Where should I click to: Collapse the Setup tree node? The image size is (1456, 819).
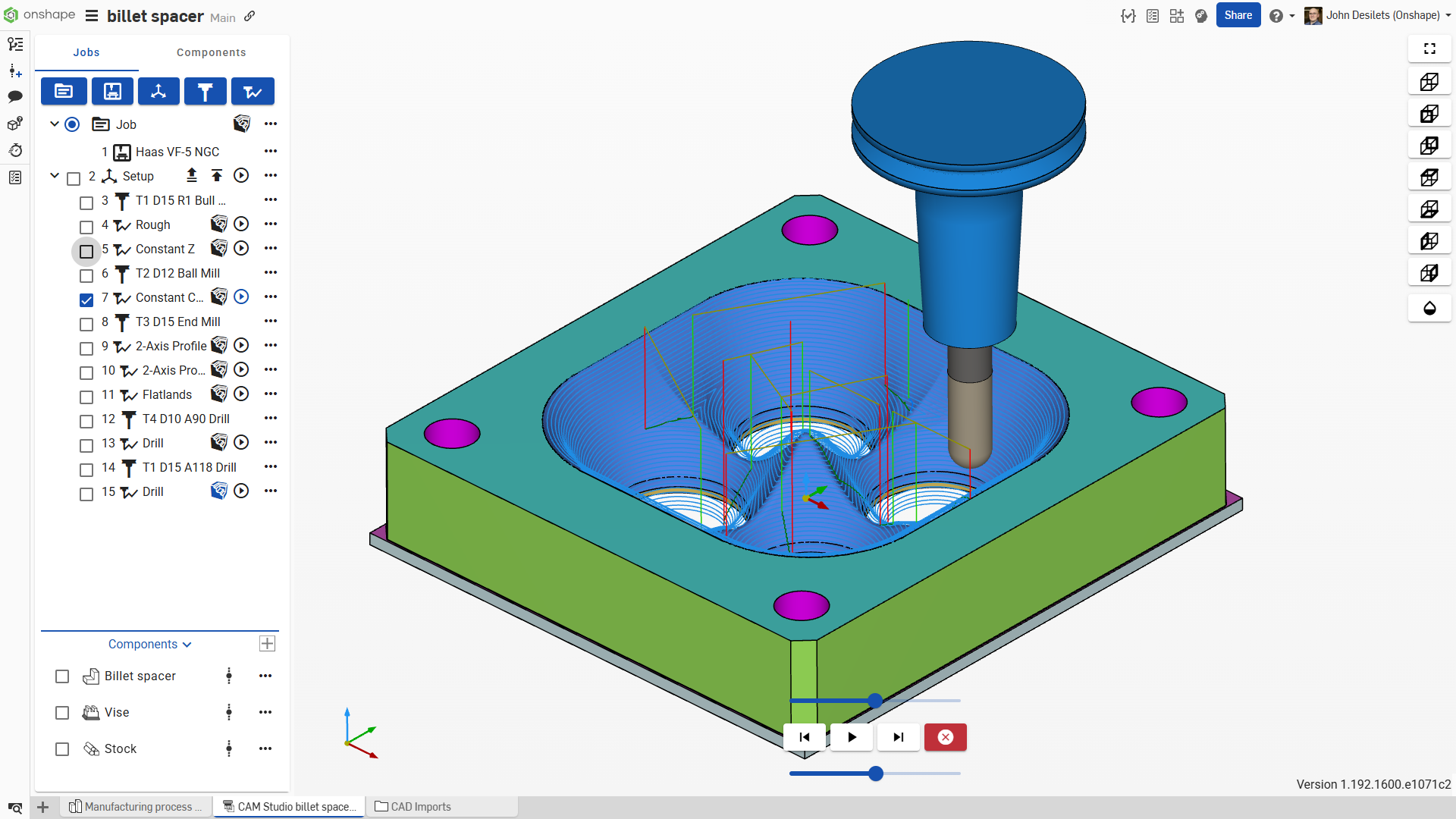pyautogui.click(x=55, y=175)
